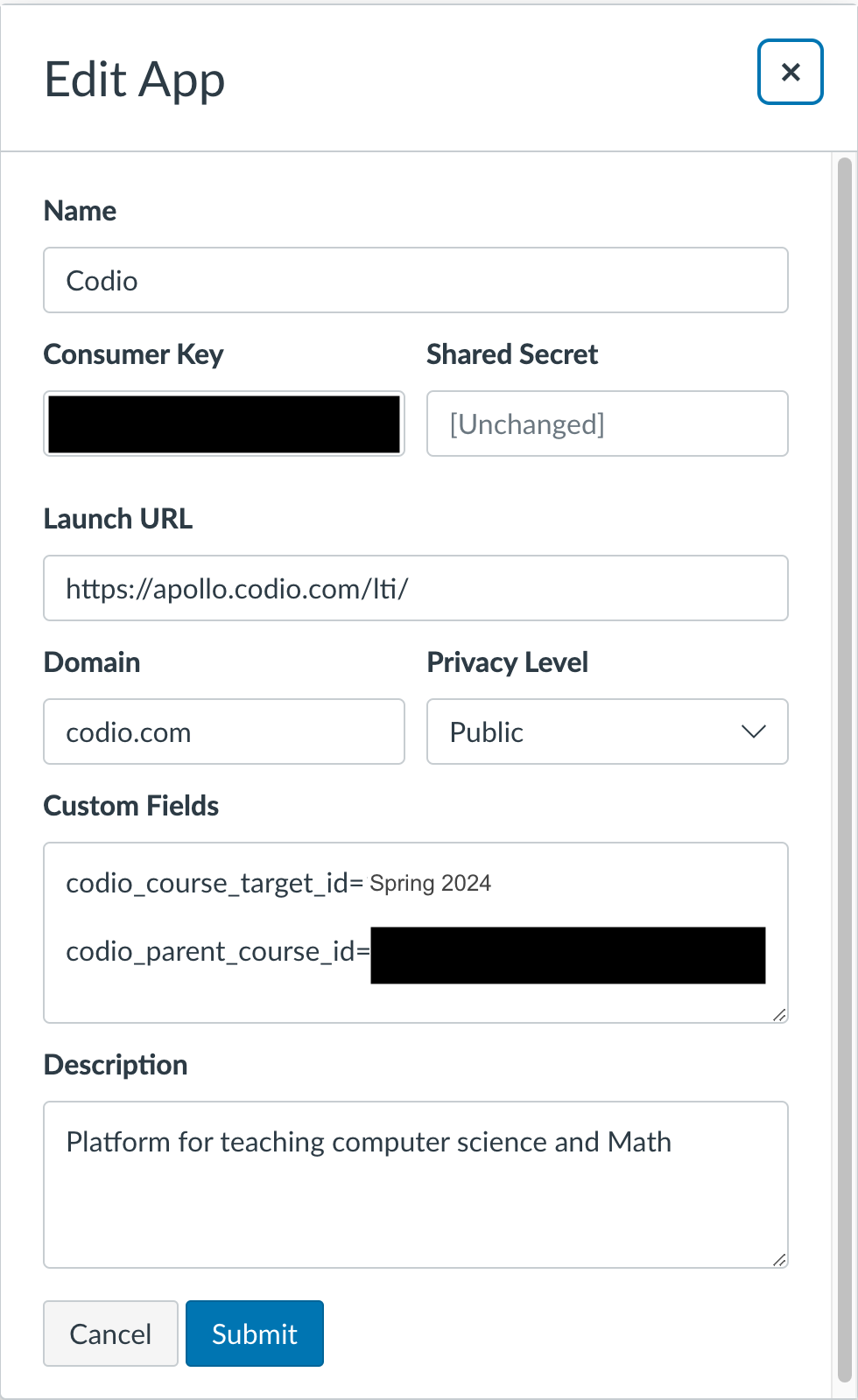Click the "Custom Fields" label

point(131,806)
